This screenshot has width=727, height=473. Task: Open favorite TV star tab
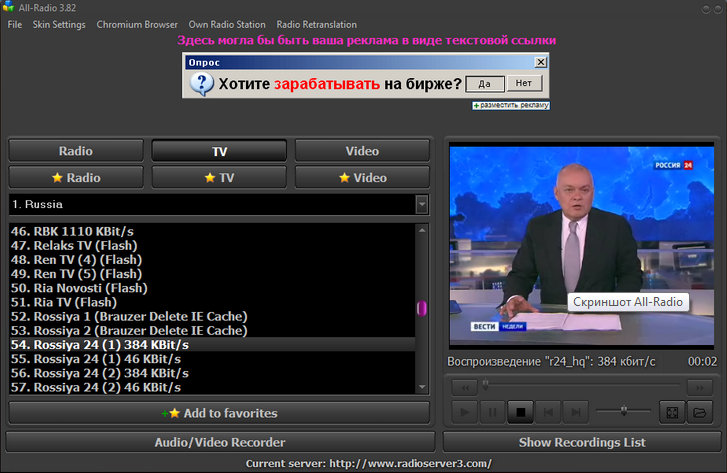click(219, 178)
